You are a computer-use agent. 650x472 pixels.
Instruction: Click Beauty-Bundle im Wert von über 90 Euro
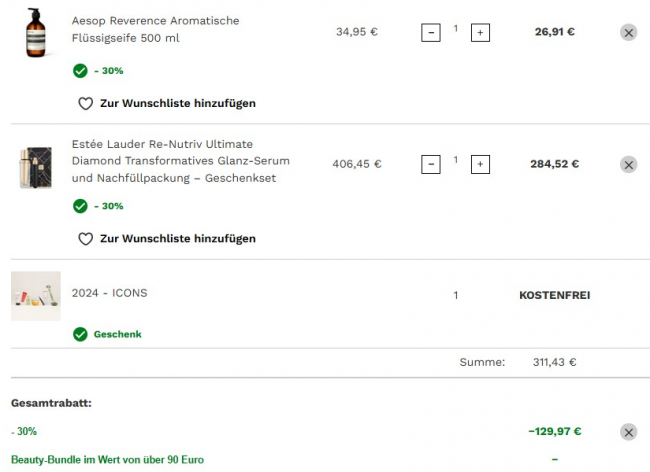click(x=107, y=460)
